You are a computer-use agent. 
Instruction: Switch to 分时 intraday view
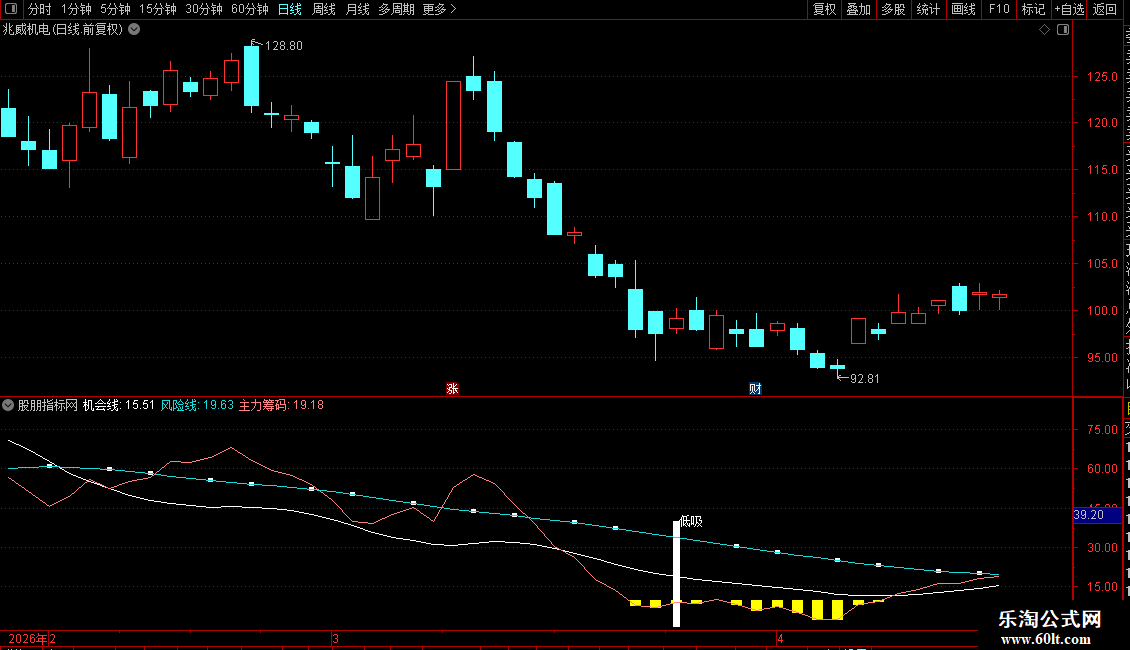[40, 9]
